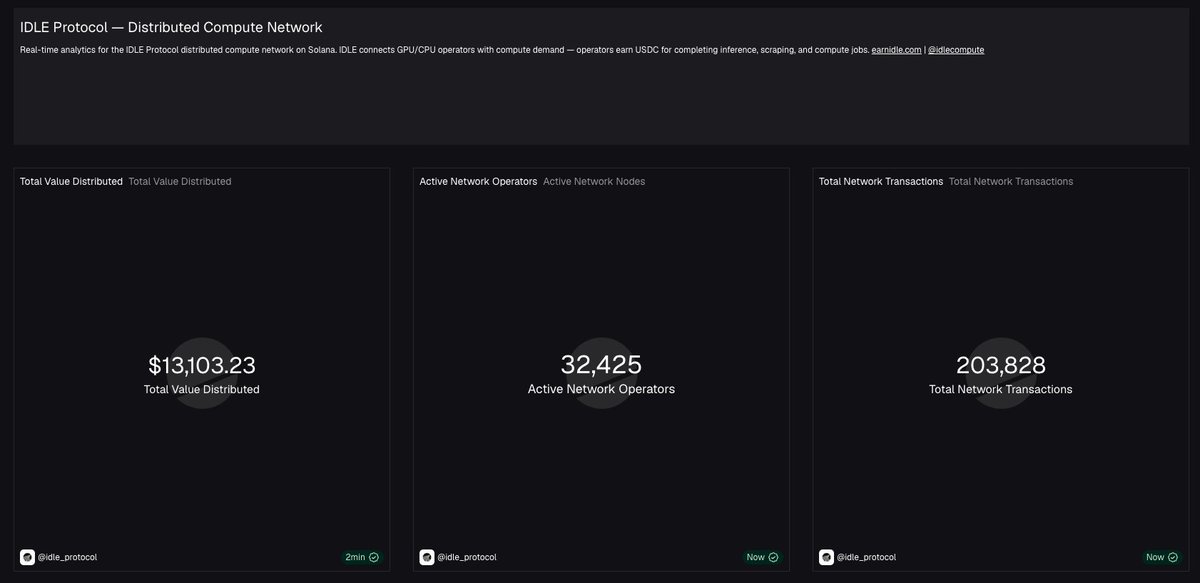Click the 2min refresh check icon

tap(374, 557)
